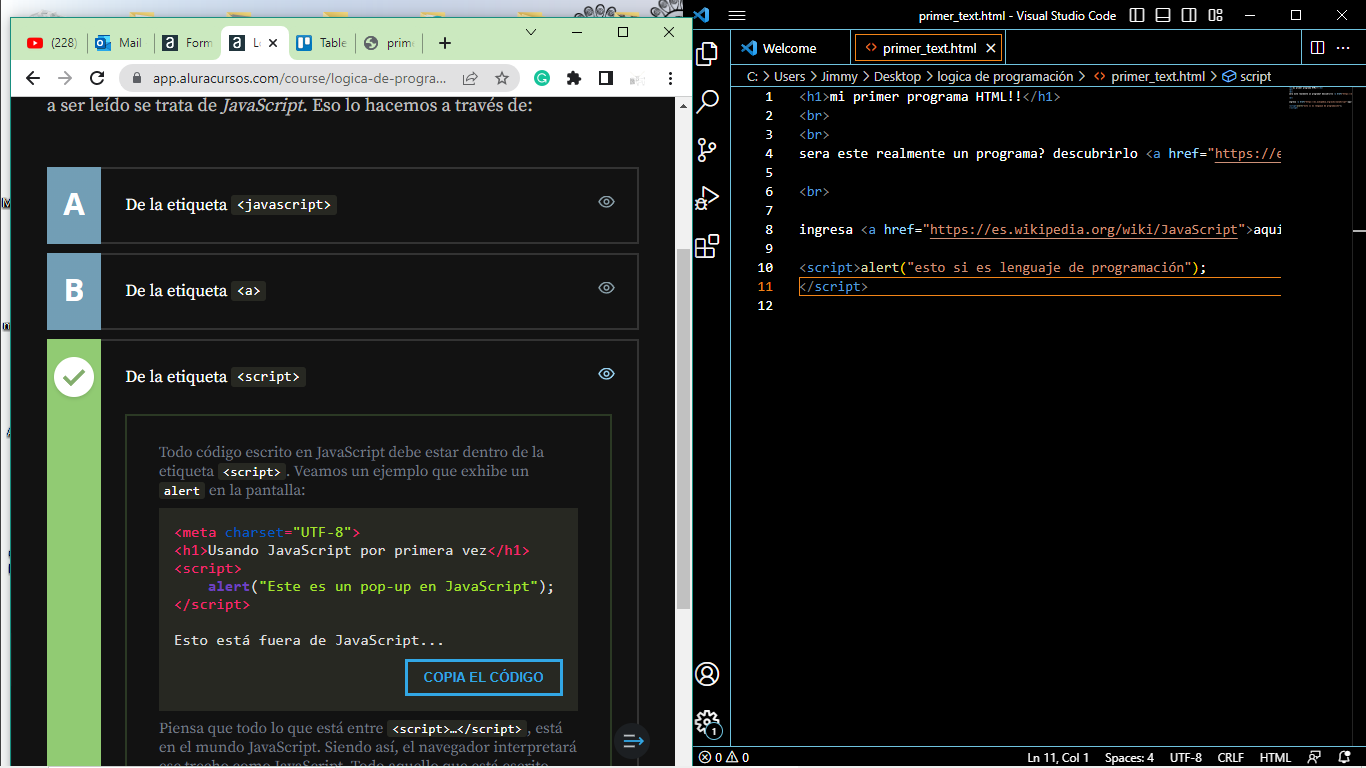Open the Chrome extensions puzzle menu
The image size is (1366, 768).
pos(573,78)
